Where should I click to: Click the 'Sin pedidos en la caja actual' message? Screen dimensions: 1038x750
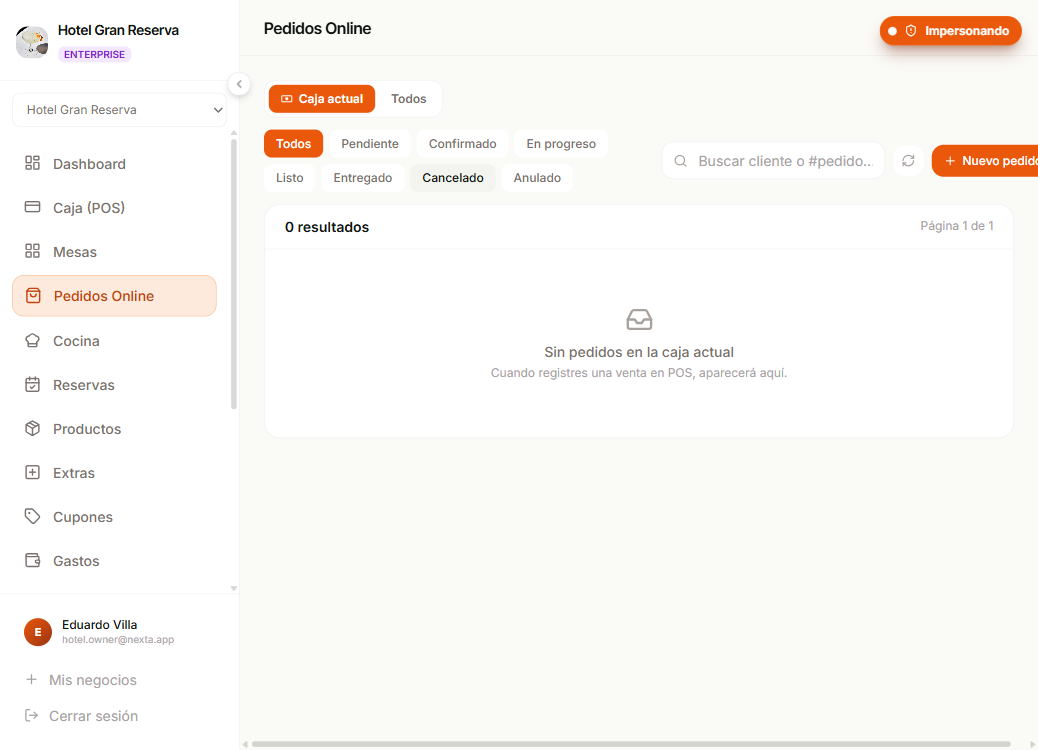pos(639,352)
